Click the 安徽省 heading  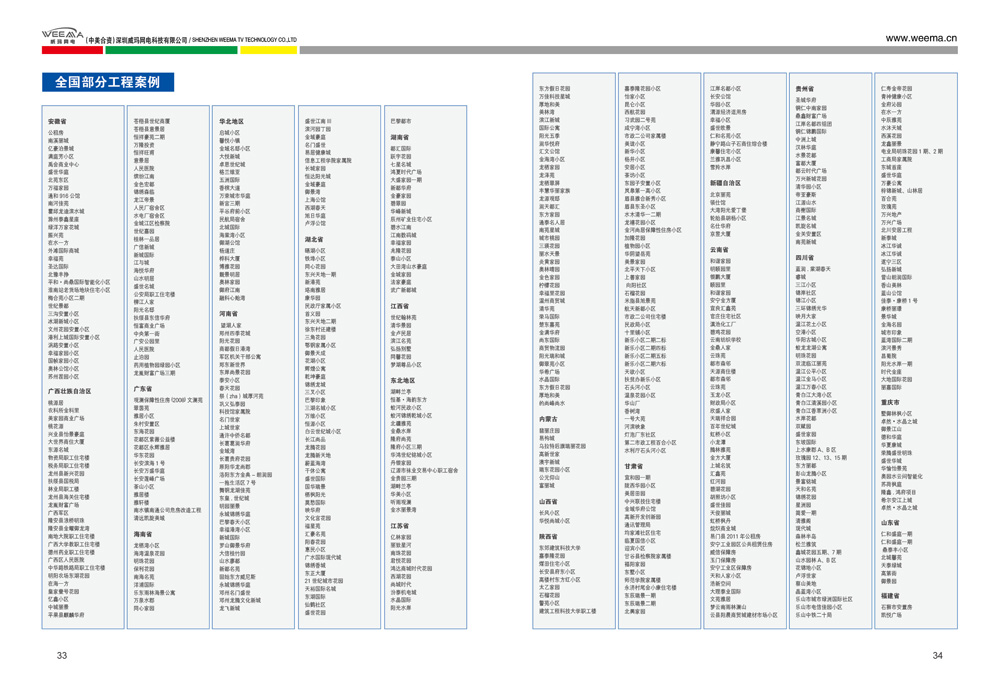pyautogui.click(x=57, y=121)
